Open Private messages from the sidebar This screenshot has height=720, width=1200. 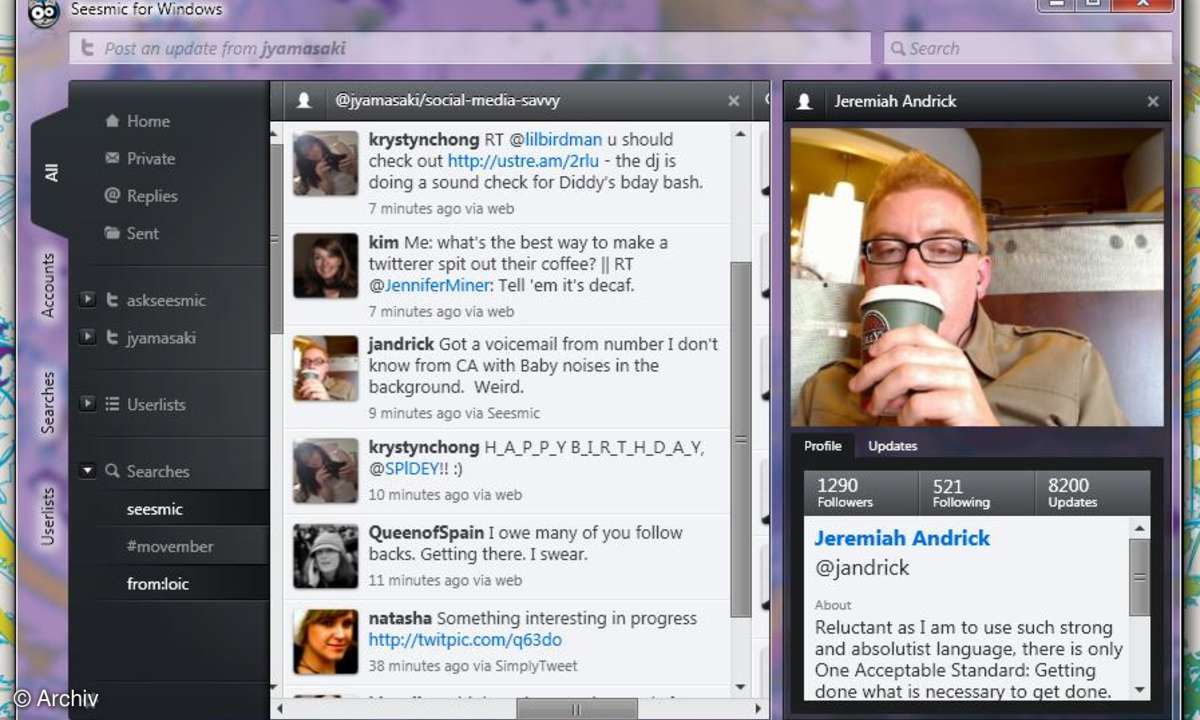(x=114, y=158)
